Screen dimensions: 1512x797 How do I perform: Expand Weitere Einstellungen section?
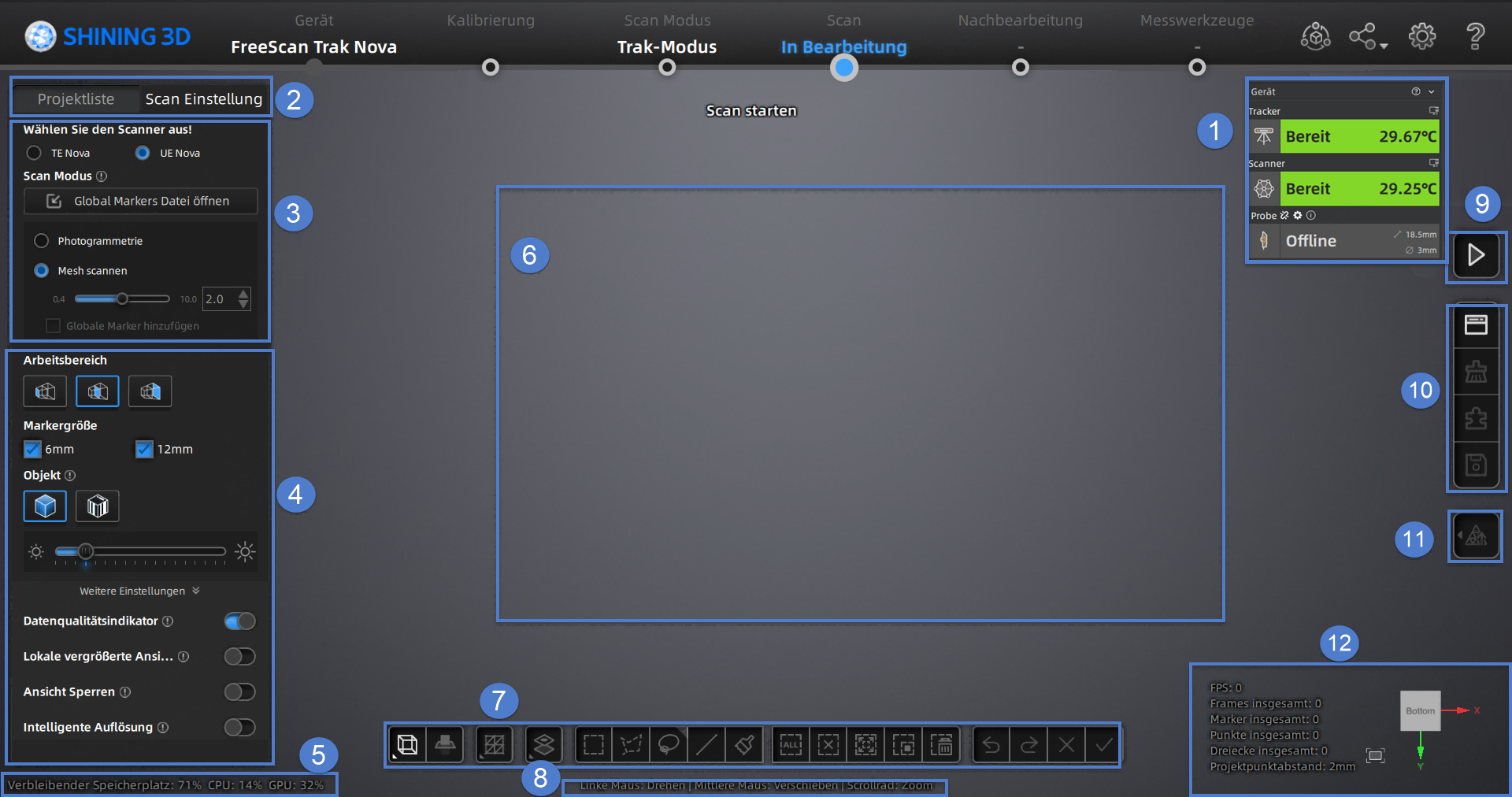[x=139, y=591]
